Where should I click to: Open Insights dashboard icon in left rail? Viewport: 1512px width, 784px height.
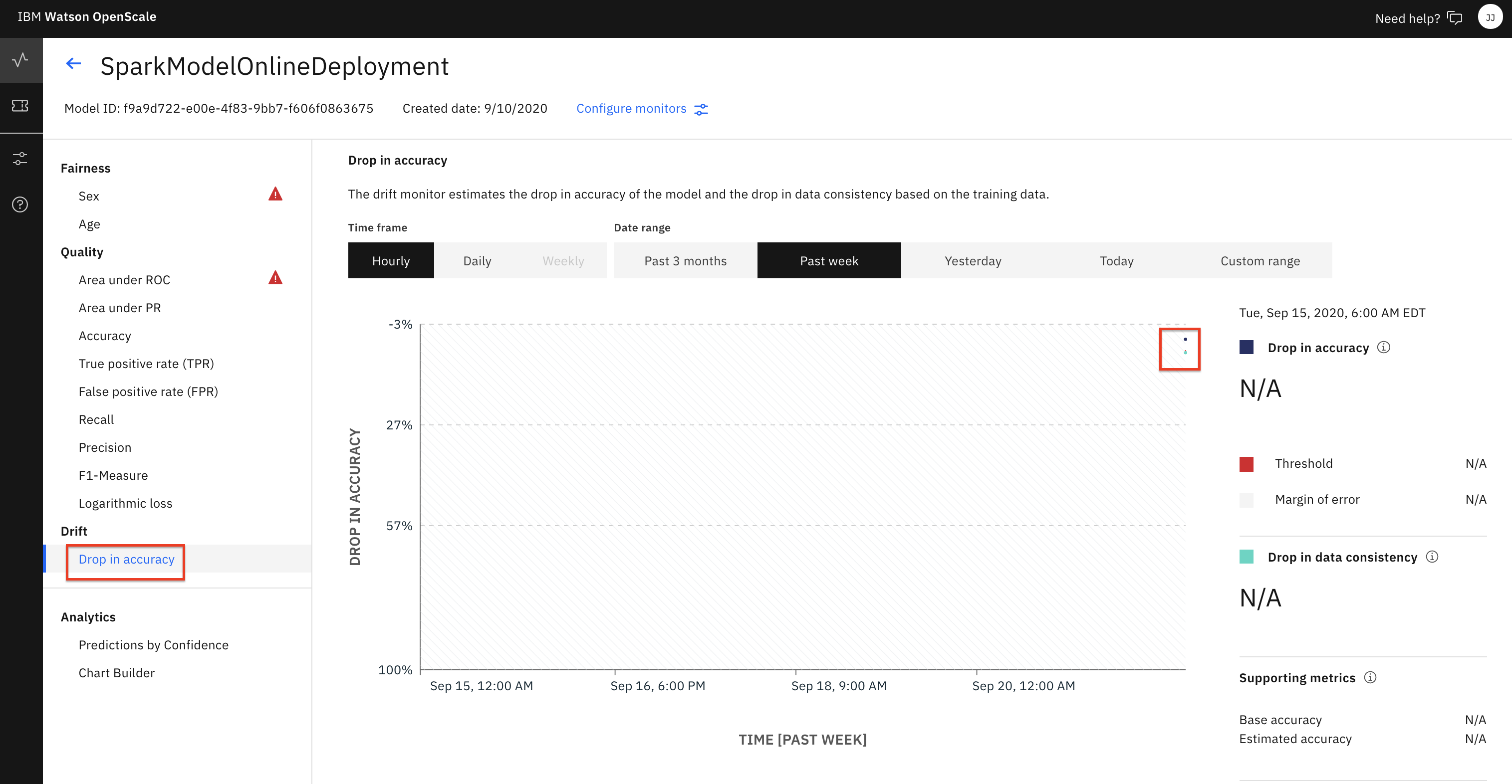point(20,60)
